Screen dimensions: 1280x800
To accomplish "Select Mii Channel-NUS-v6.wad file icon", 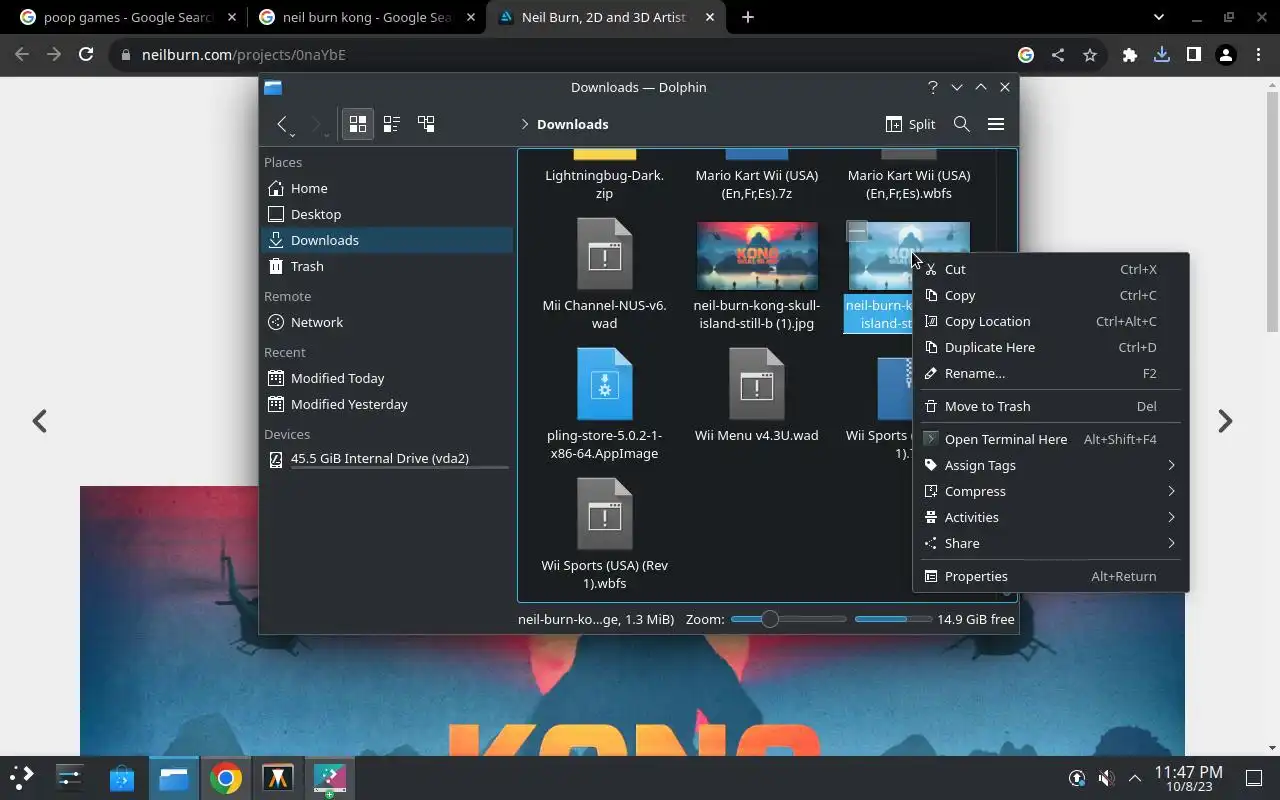I will tap(605, 254).
